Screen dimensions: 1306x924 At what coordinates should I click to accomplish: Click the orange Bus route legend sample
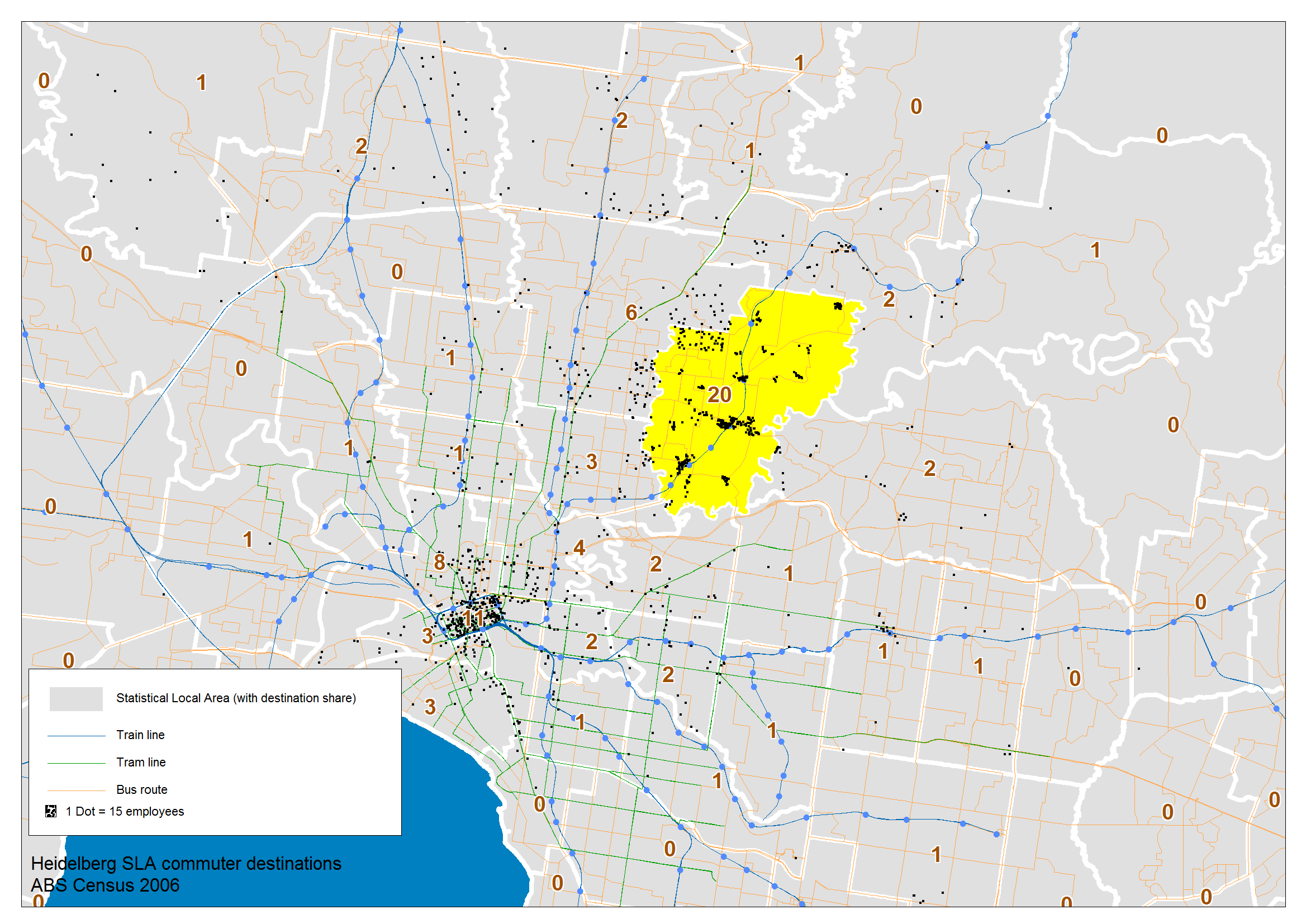click(x=75, y=790)
